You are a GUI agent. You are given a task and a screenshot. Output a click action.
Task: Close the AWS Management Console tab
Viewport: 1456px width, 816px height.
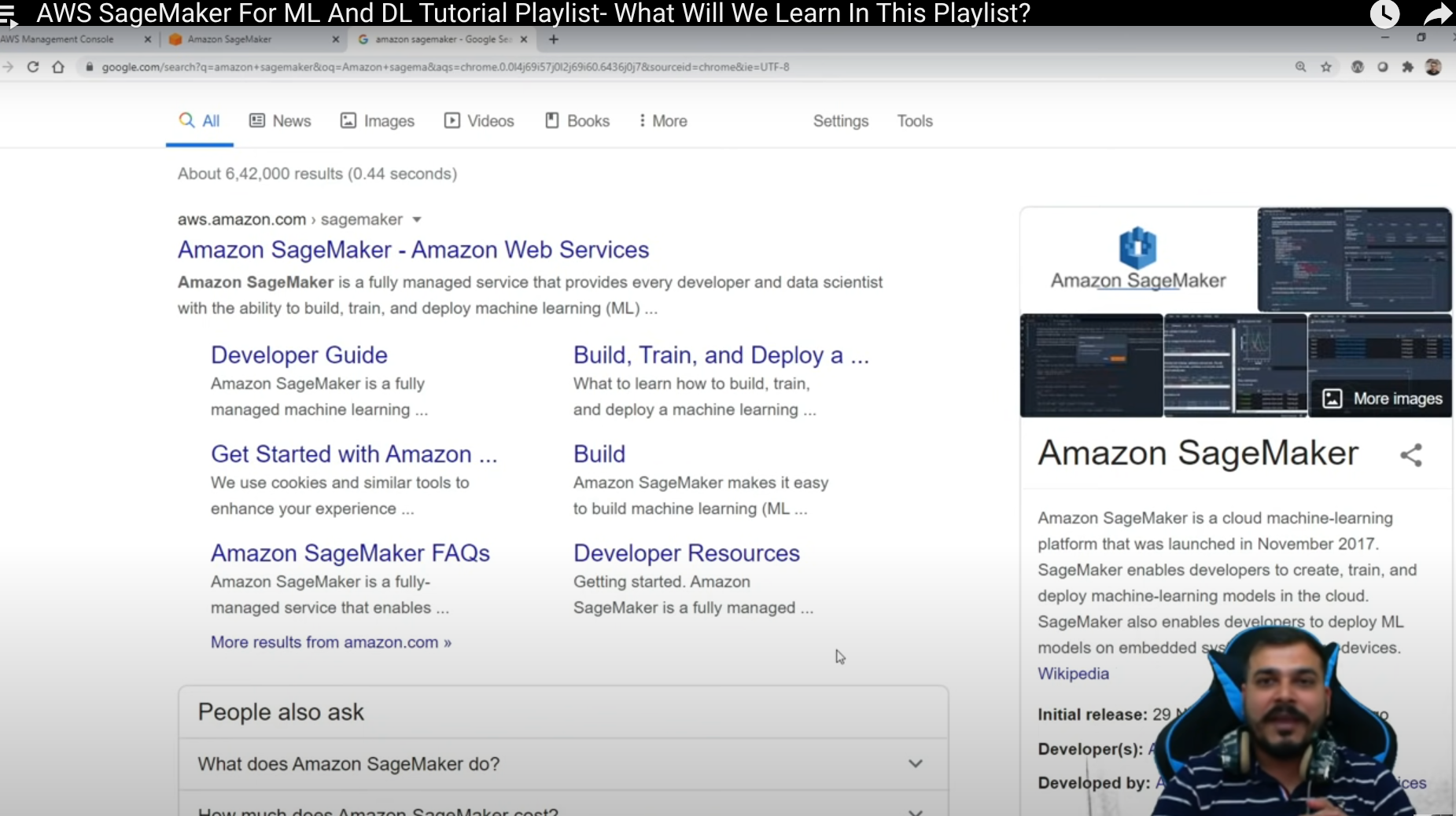pos(147,39)
